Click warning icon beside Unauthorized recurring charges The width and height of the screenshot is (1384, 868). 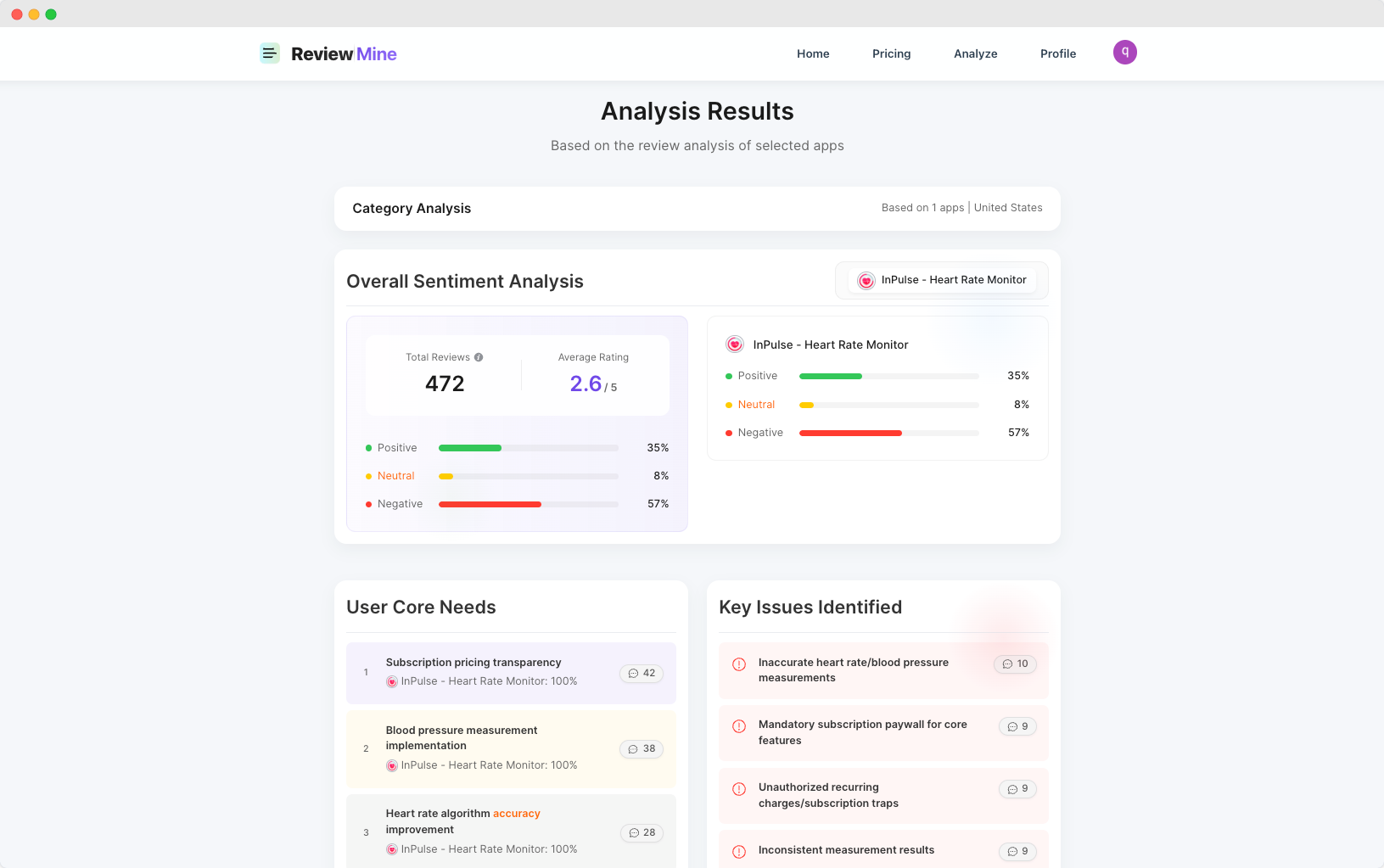[x=737, y=789]
